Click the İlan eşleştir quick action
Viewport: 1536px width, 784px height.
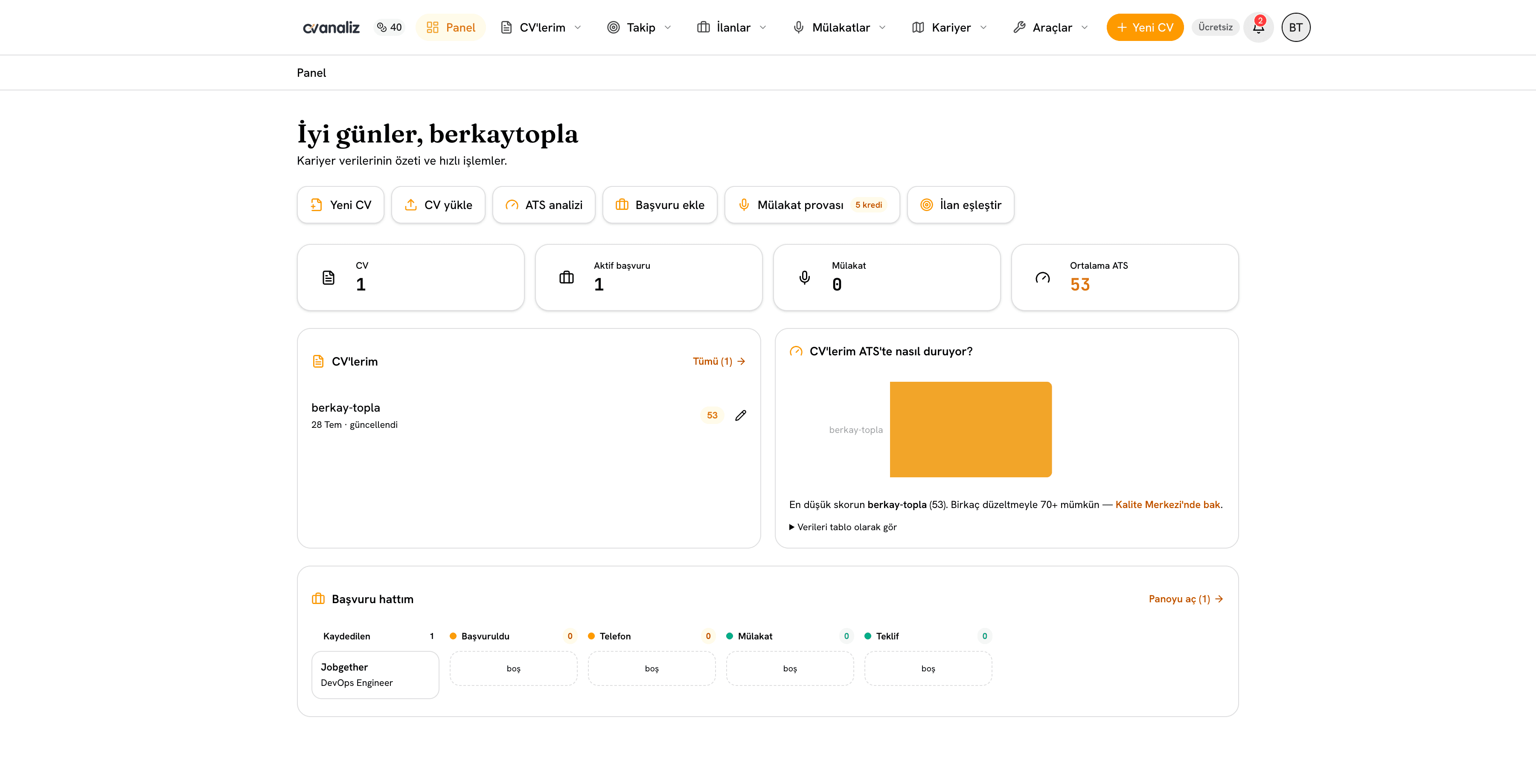pos(960,205)
